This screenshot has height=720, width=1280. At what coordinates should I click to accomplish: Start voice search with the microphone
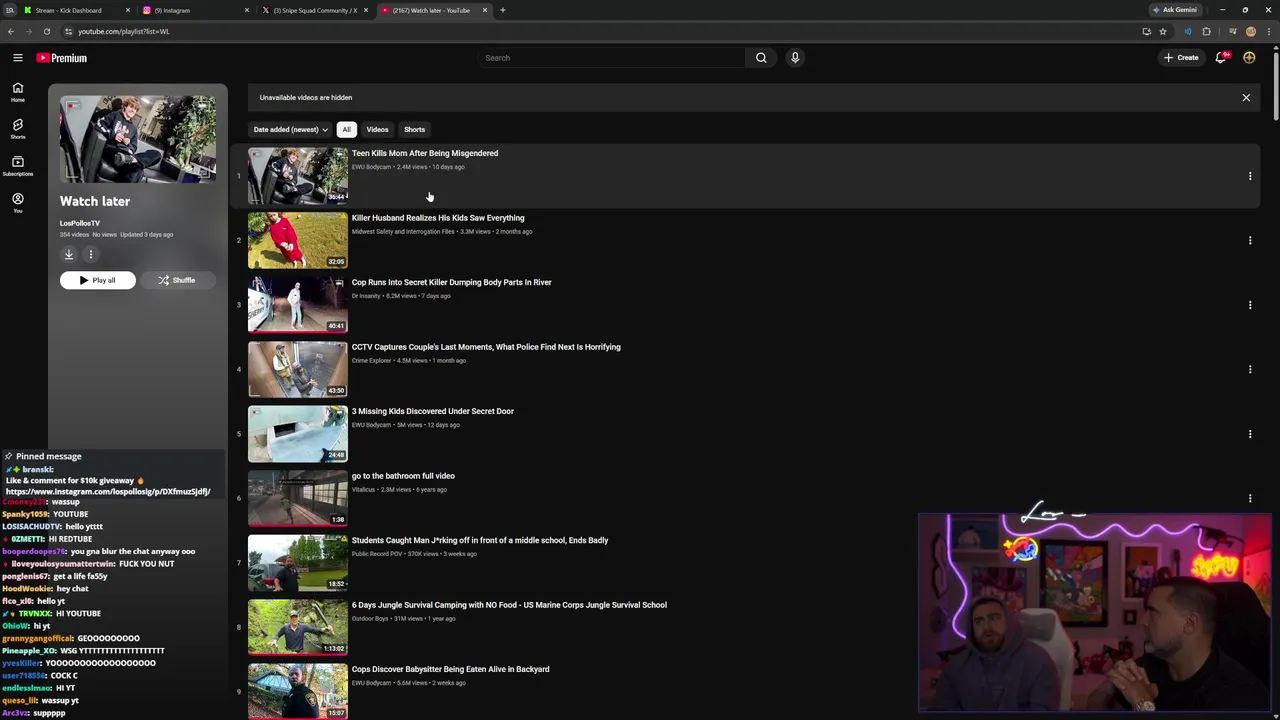(795, 58)
